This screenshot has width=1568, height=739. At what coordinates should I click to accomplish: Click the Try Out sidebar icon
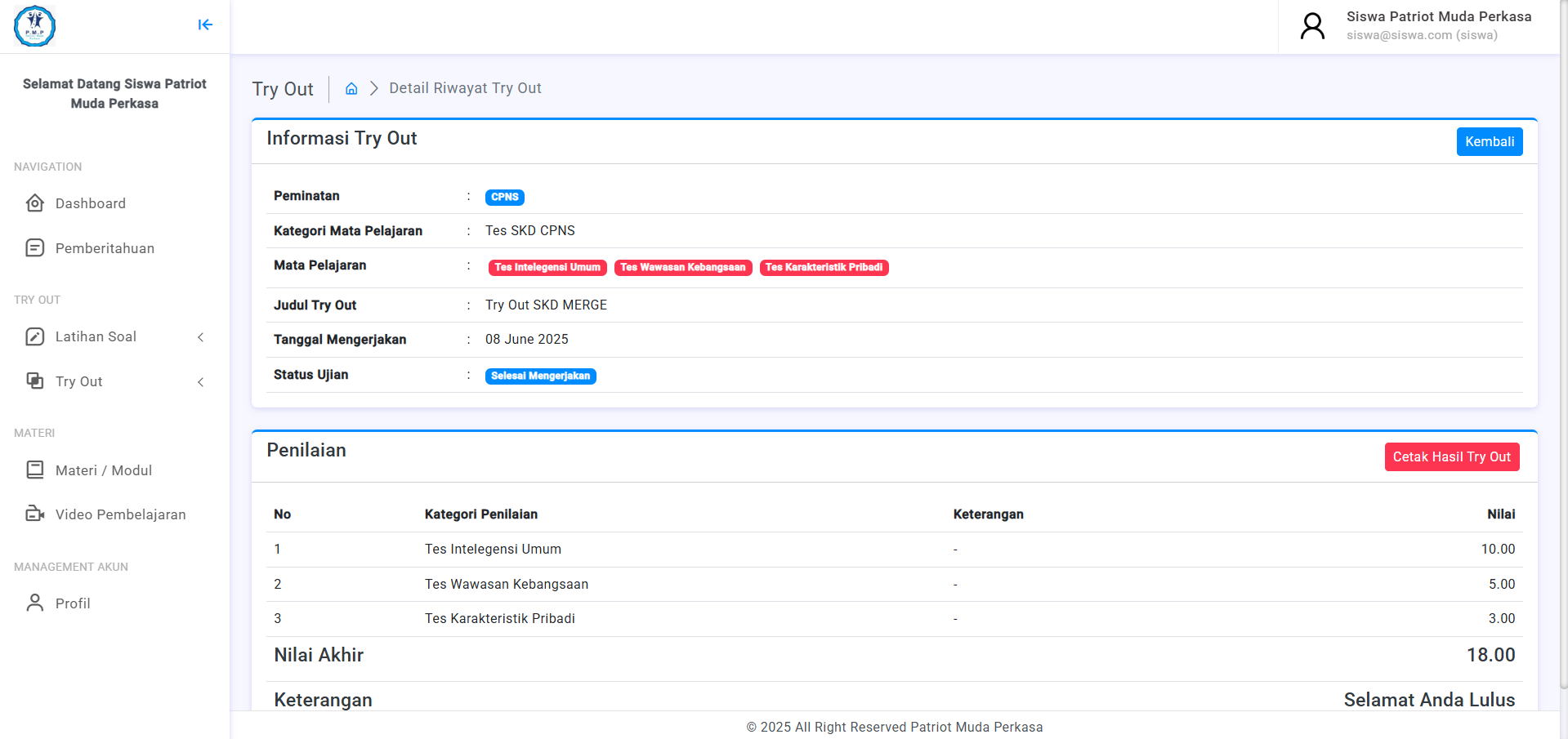click(35, 381)
